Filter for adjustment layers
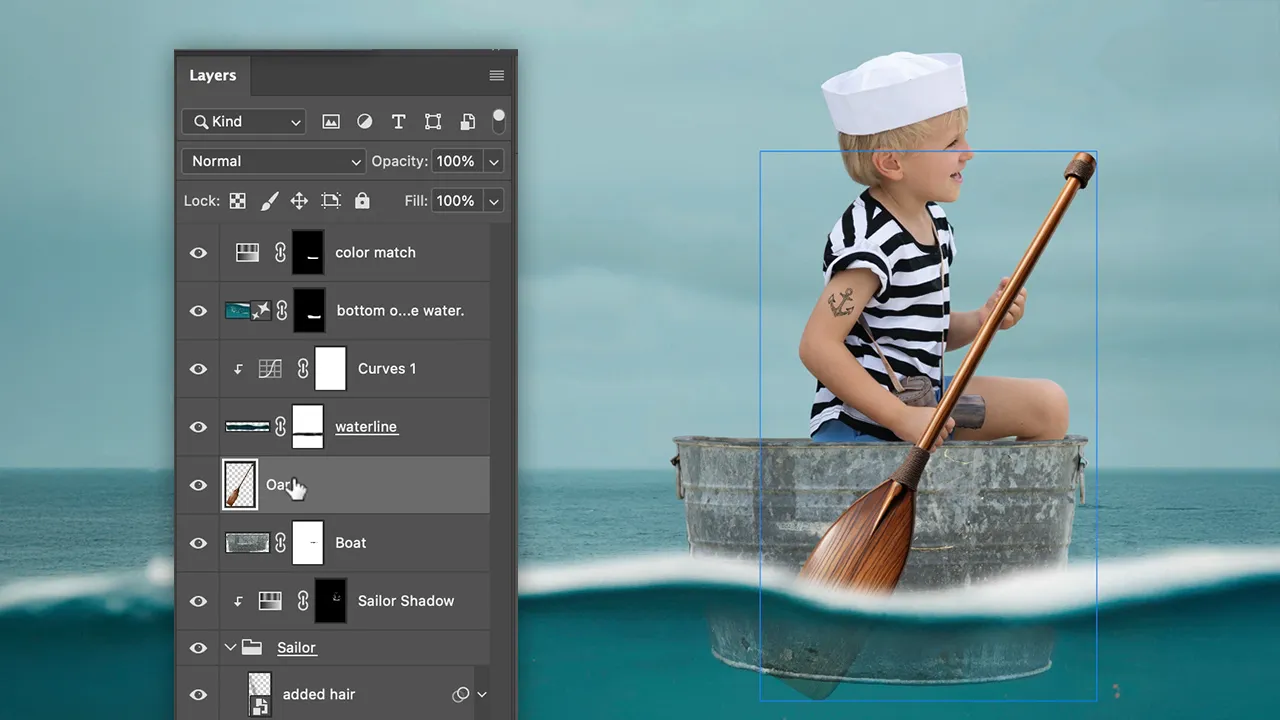 pos(365,122)
